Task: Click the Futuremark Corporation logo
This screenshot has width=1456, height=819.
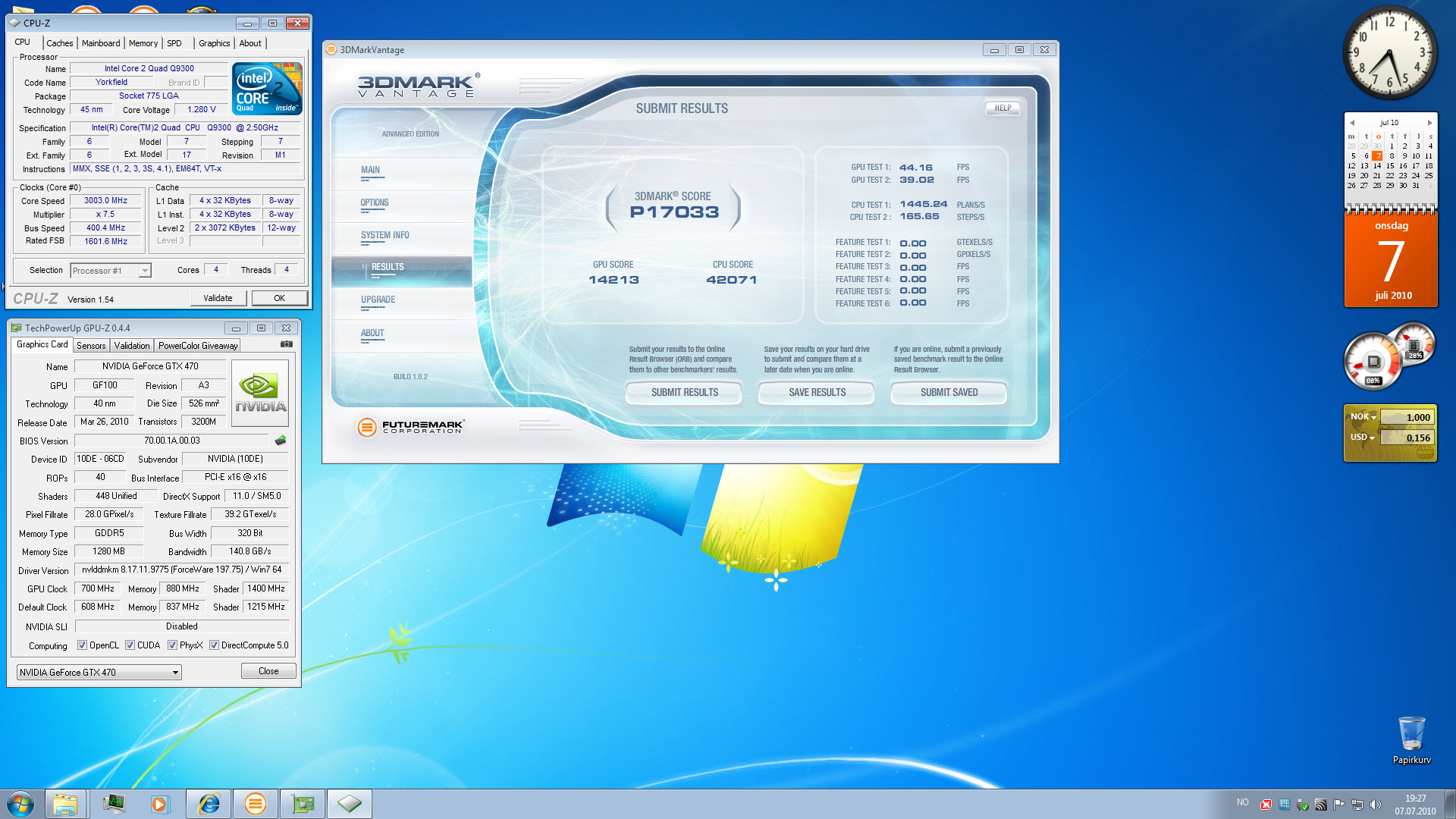Action: point(410,427)
